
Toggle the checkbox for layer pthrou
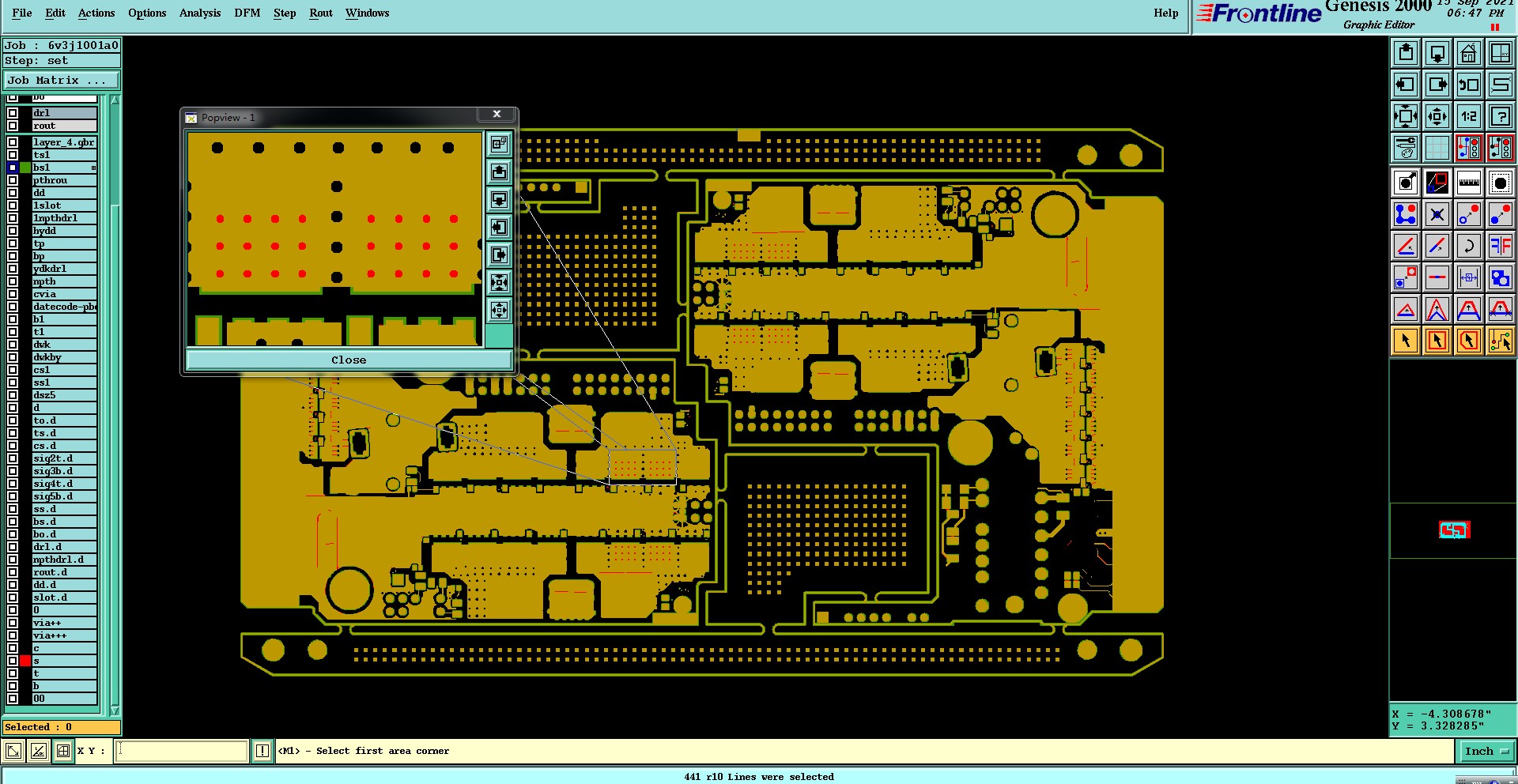point(13,180)
